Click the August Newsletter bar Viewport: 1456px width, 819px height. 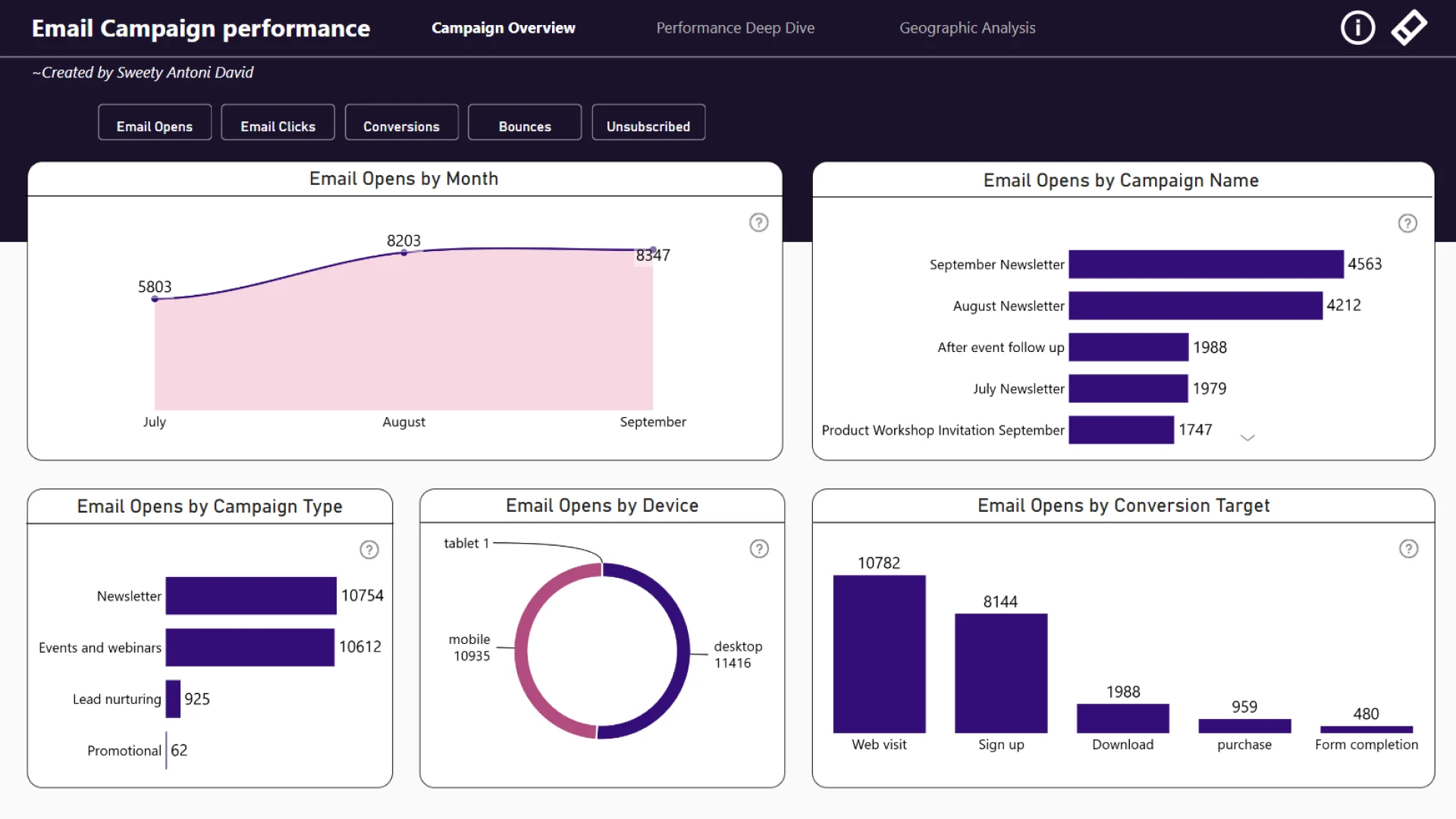[x=1196, y=306]
